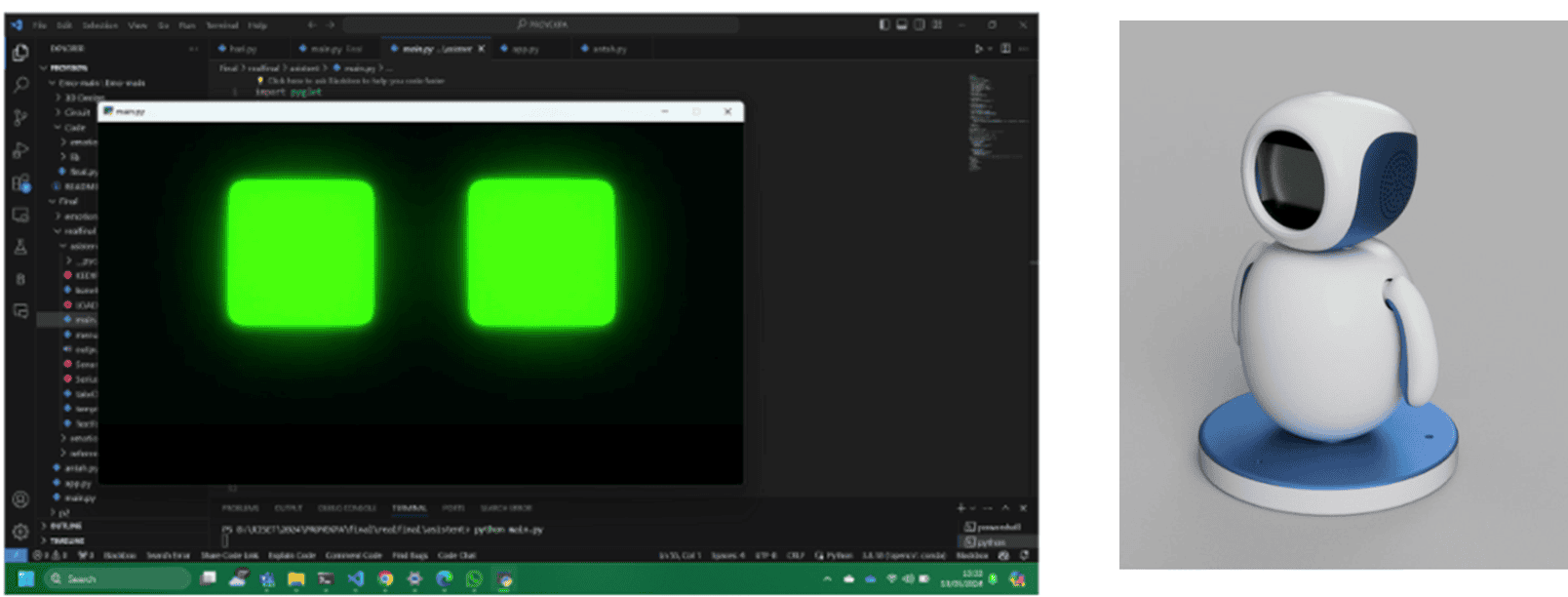Open the Source Control view
This screenshot has width=1568, height=597.
(20, 118)
